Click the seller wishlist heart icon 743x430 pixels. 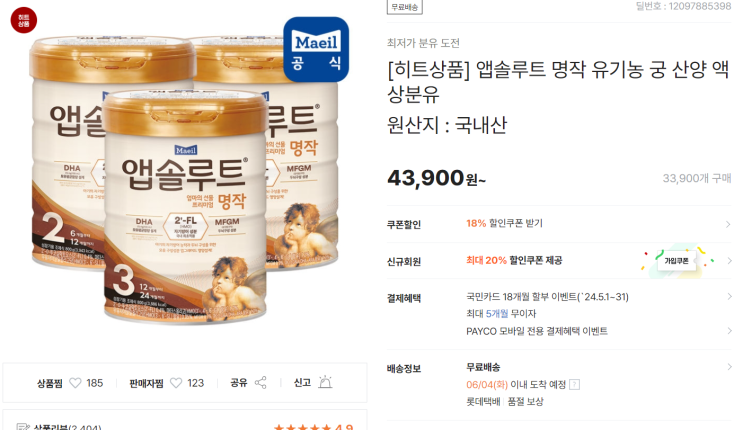click(176, 383)
